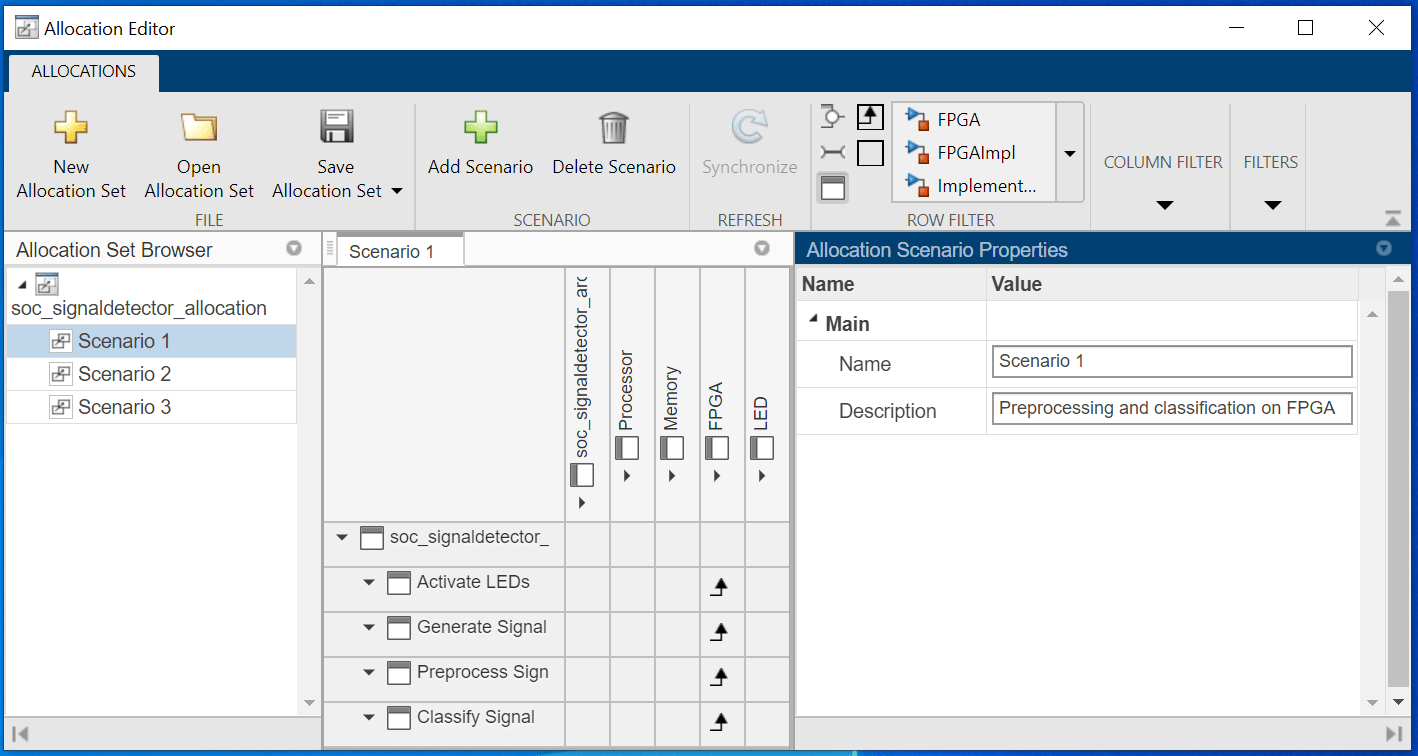The image size is (1418, 756).
Task: Click the scenario Description input field
Action: (x=1172, y=408)
